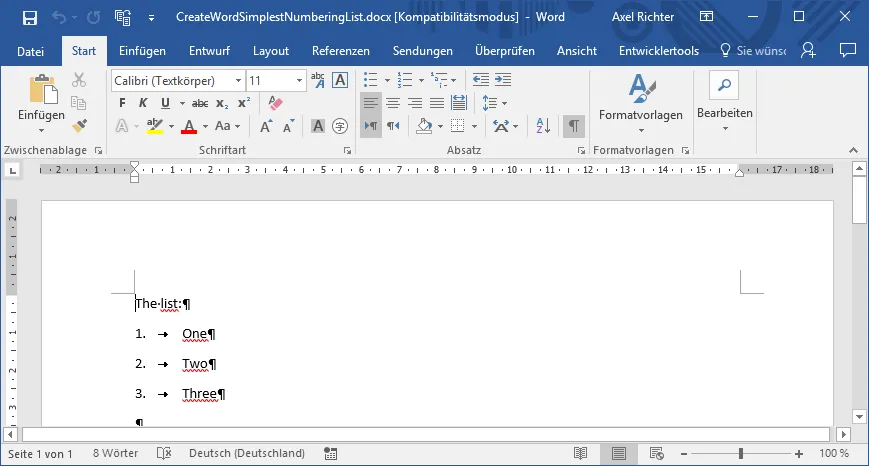Screen dimensions: 869x466
Task: Save the document with the floppy icon
Action: 30,18
